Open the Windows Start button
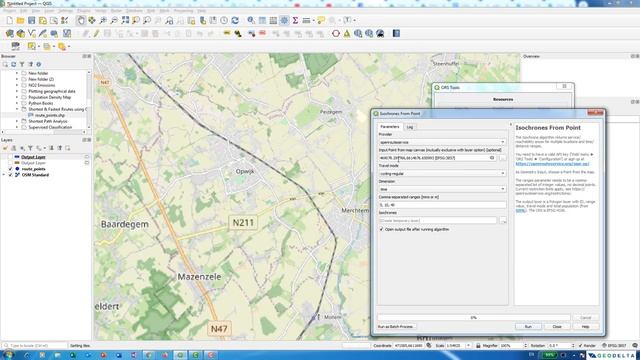Image resolution: width=640 pixels, height=360 pixels. [x=7, y=355]
